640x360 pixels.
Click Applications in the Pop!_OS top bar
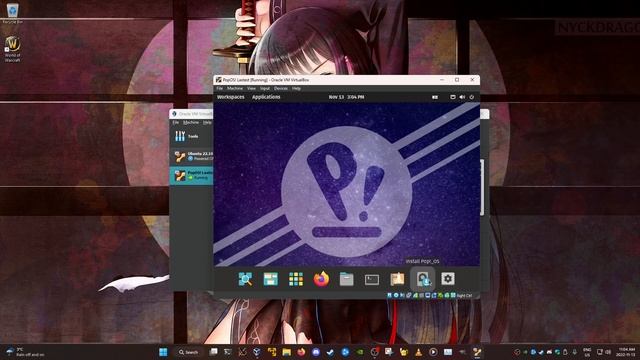[266, 97]
